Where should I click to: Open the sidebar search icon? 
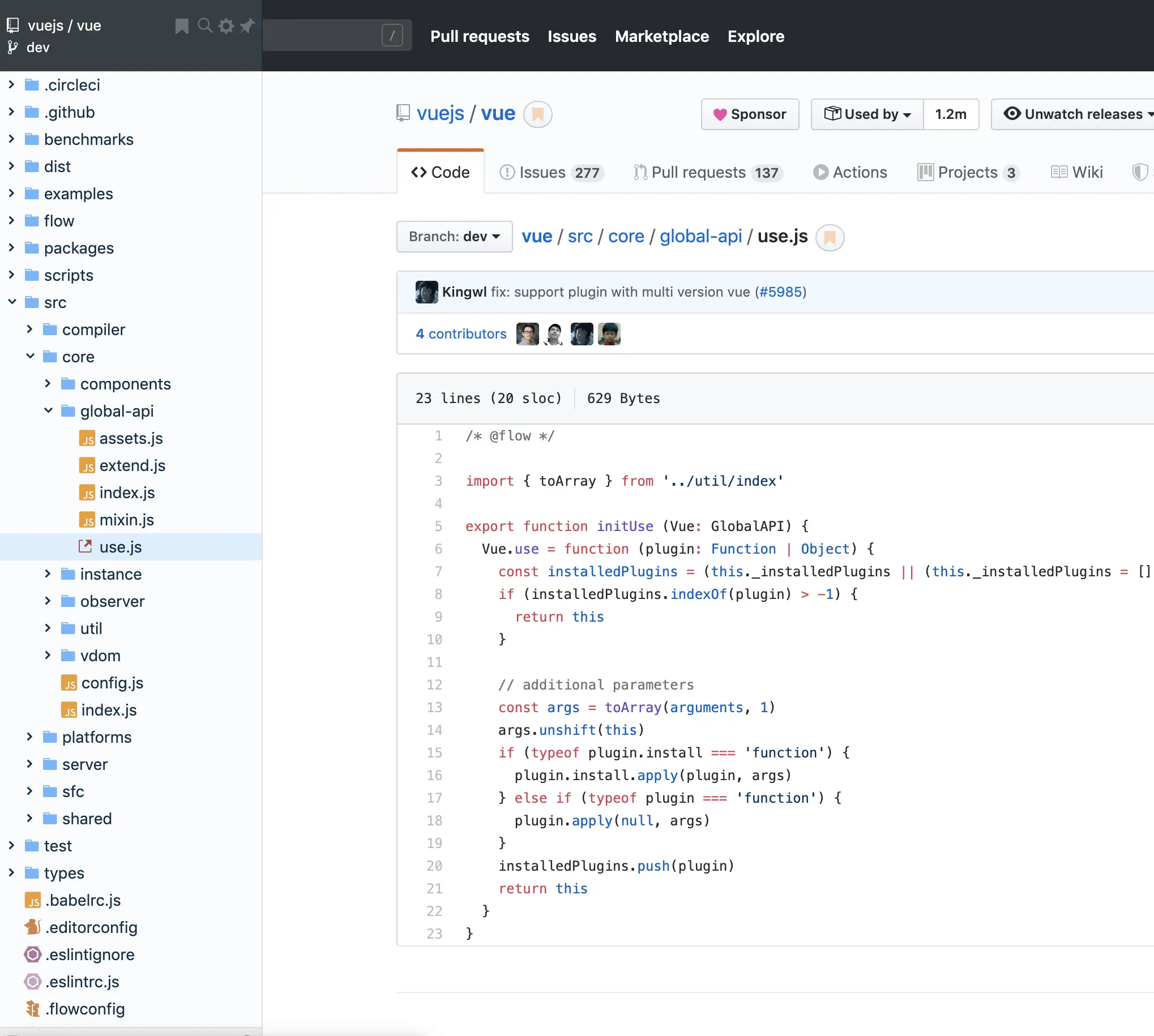point(204,25)
